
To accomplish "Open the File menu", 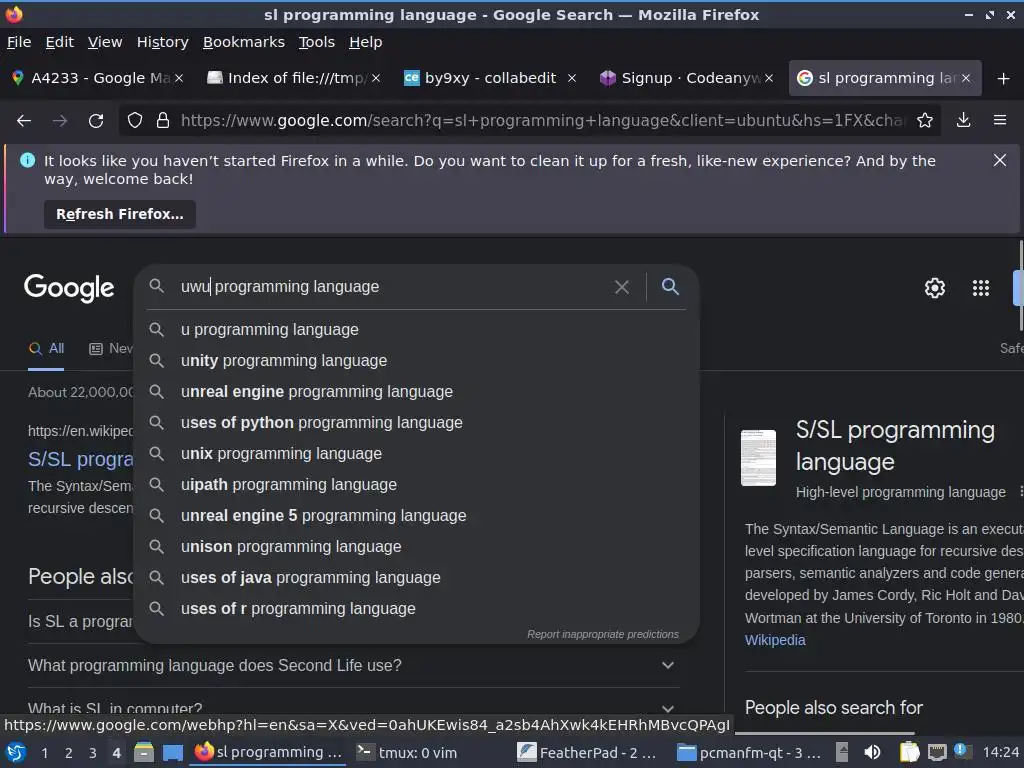I will point(19,42).
